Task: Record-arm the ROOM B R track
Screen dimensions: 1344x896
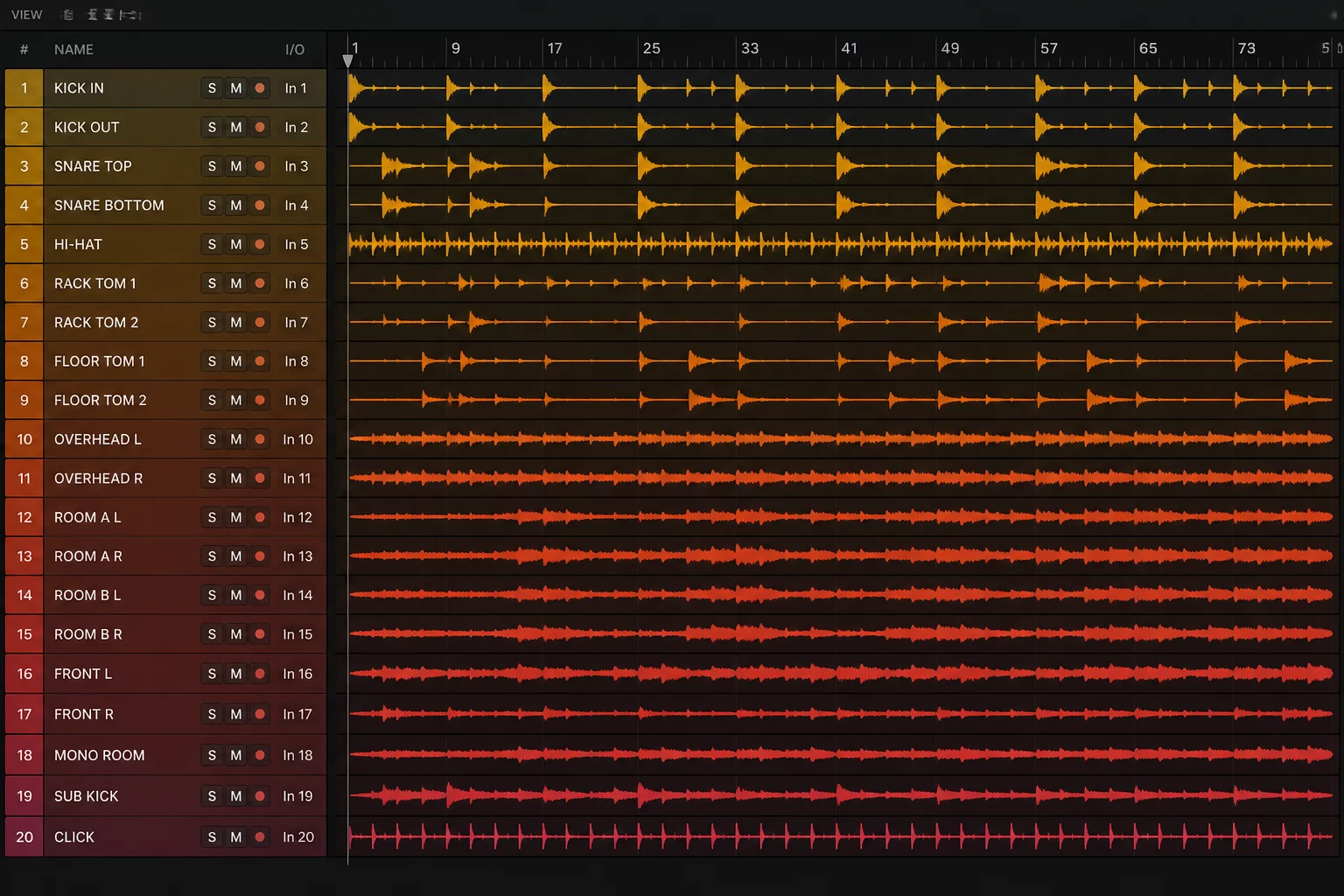Action: tap(260, 634)
